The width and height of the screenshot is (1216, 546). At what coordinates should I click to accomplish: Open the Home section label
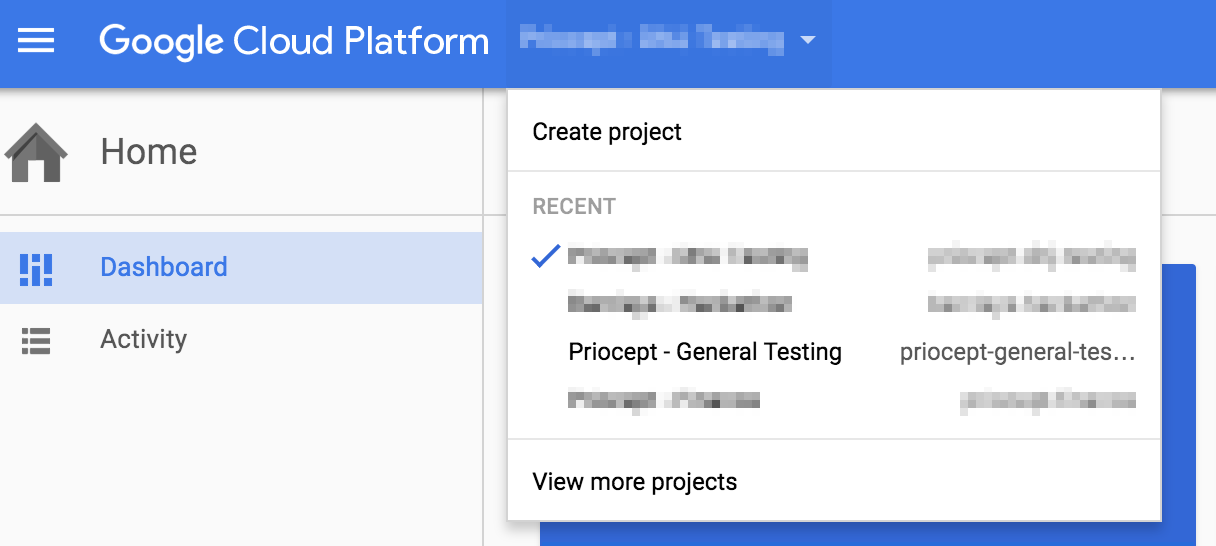tap(149, 152)
